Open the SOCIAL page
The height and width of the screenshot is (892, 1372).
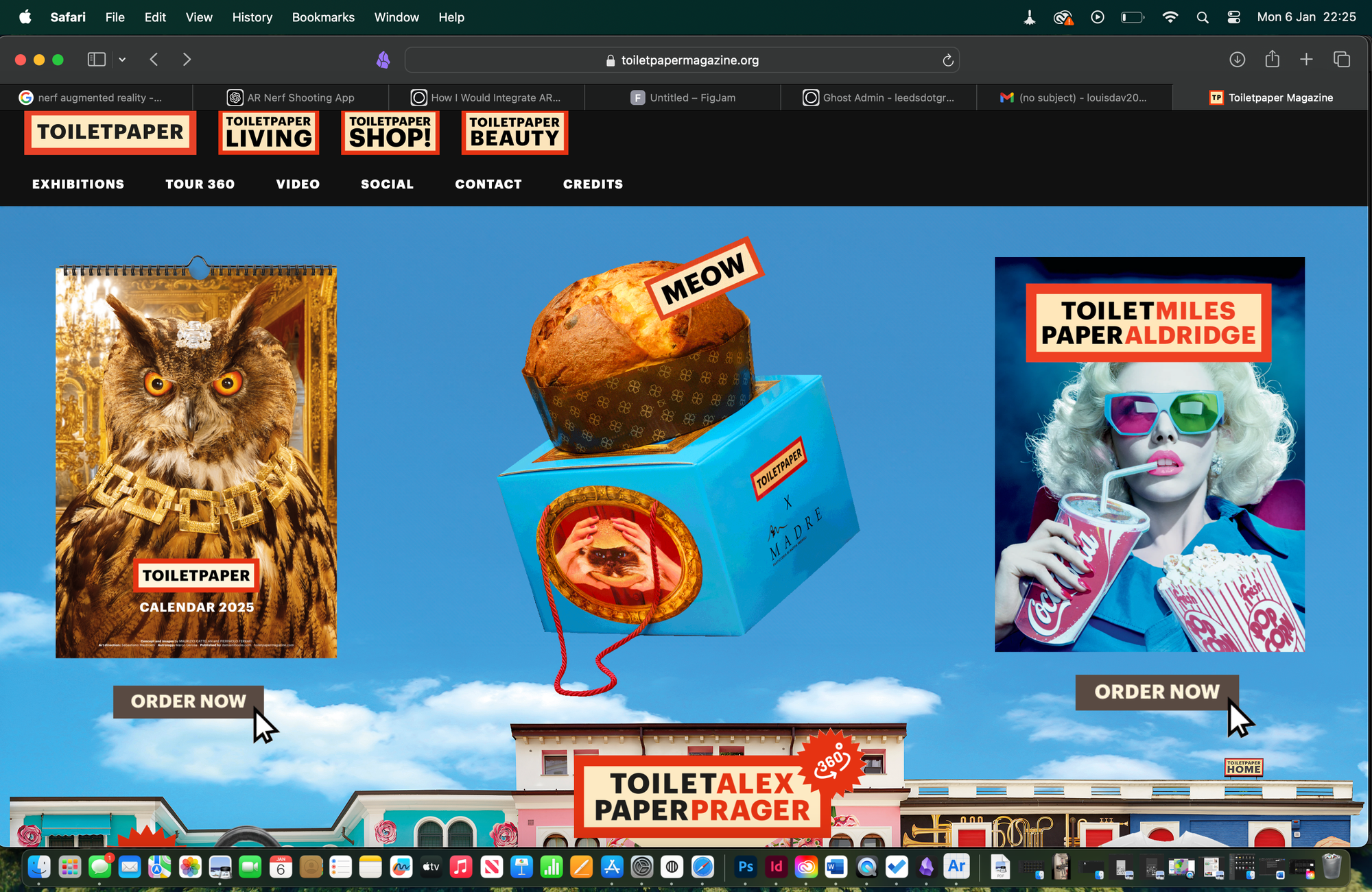coord(387,184)
